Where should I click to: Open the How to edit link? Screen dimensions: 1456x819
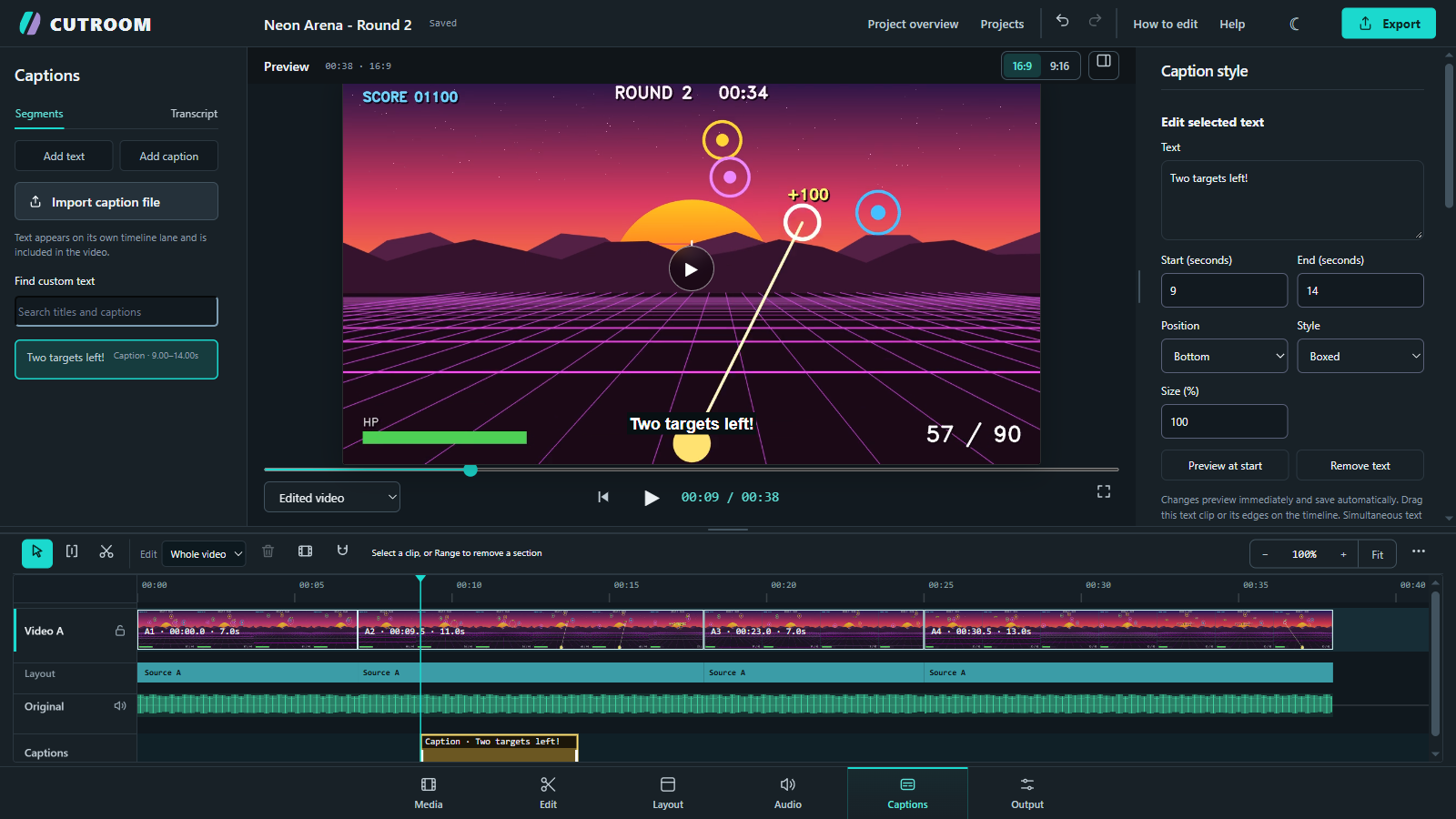coord(1165,24)
